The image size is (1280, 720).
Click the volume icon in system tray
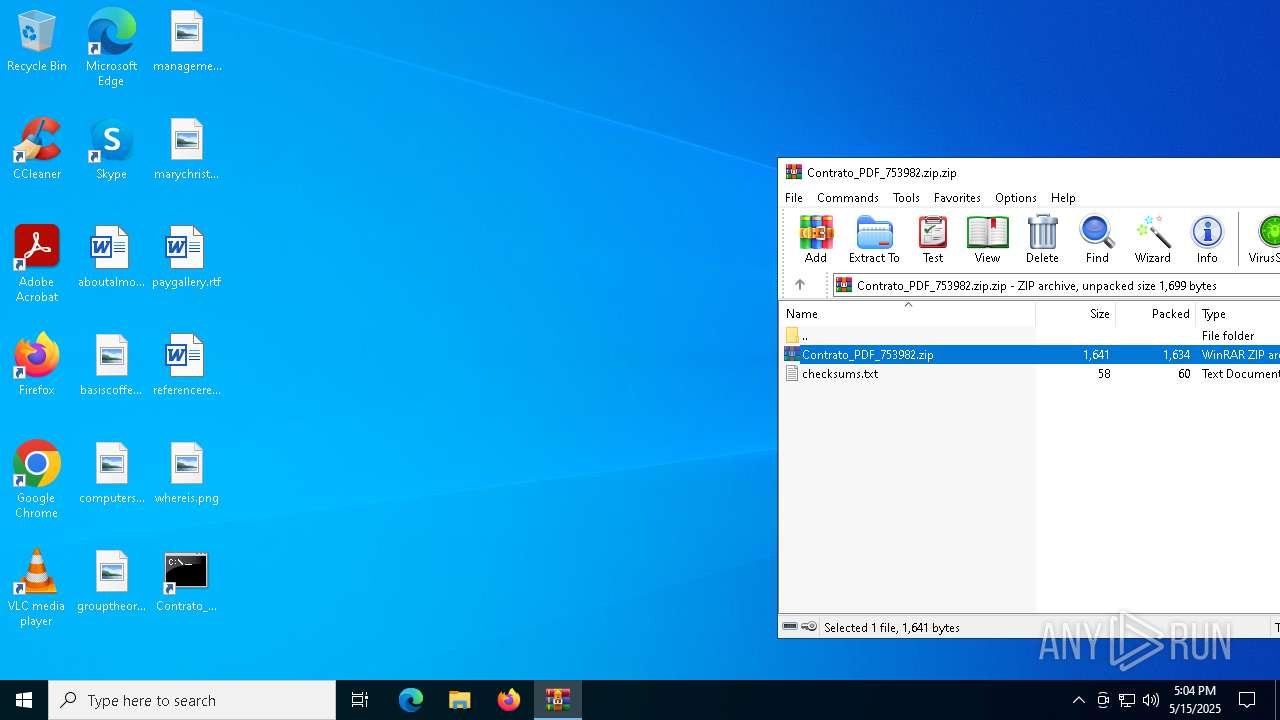(x=1151, y=700)
